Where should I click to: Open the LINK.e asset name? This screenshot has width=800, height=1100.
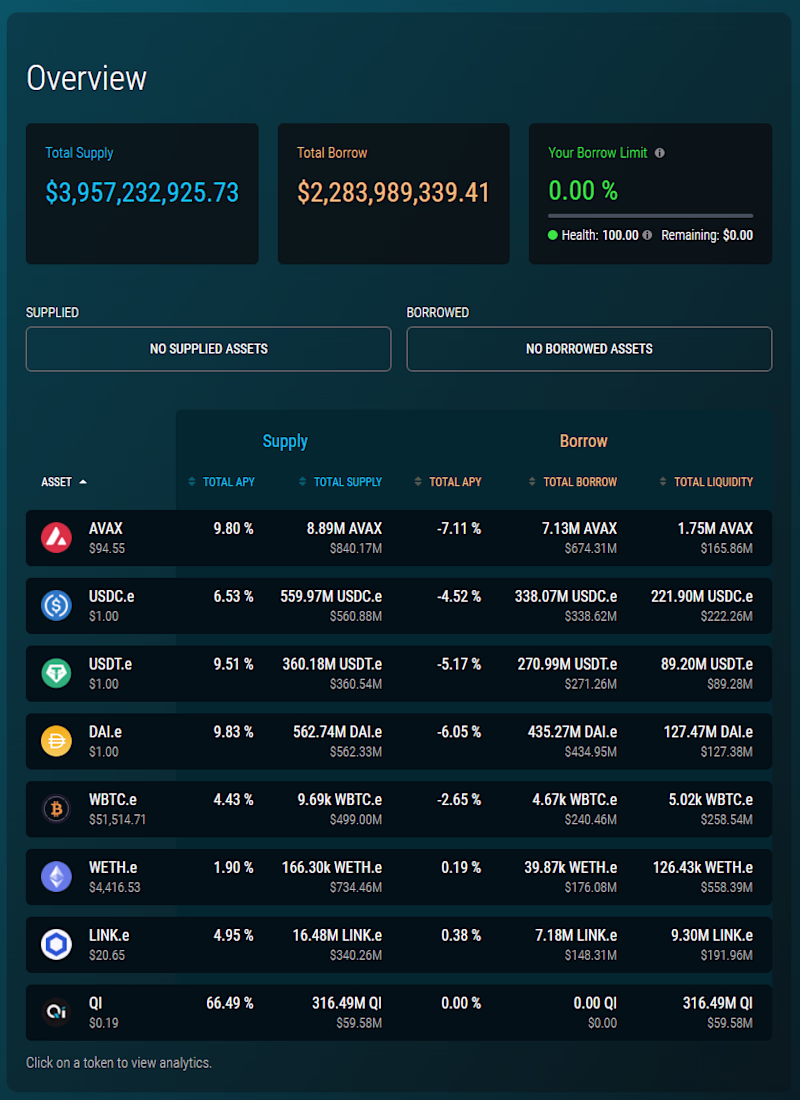109,935
